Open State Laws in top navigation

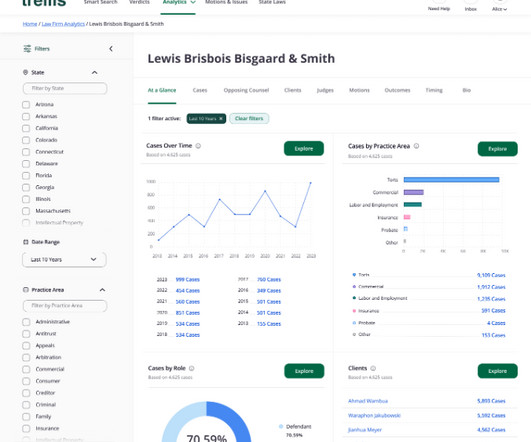click(x=272, y=2)
